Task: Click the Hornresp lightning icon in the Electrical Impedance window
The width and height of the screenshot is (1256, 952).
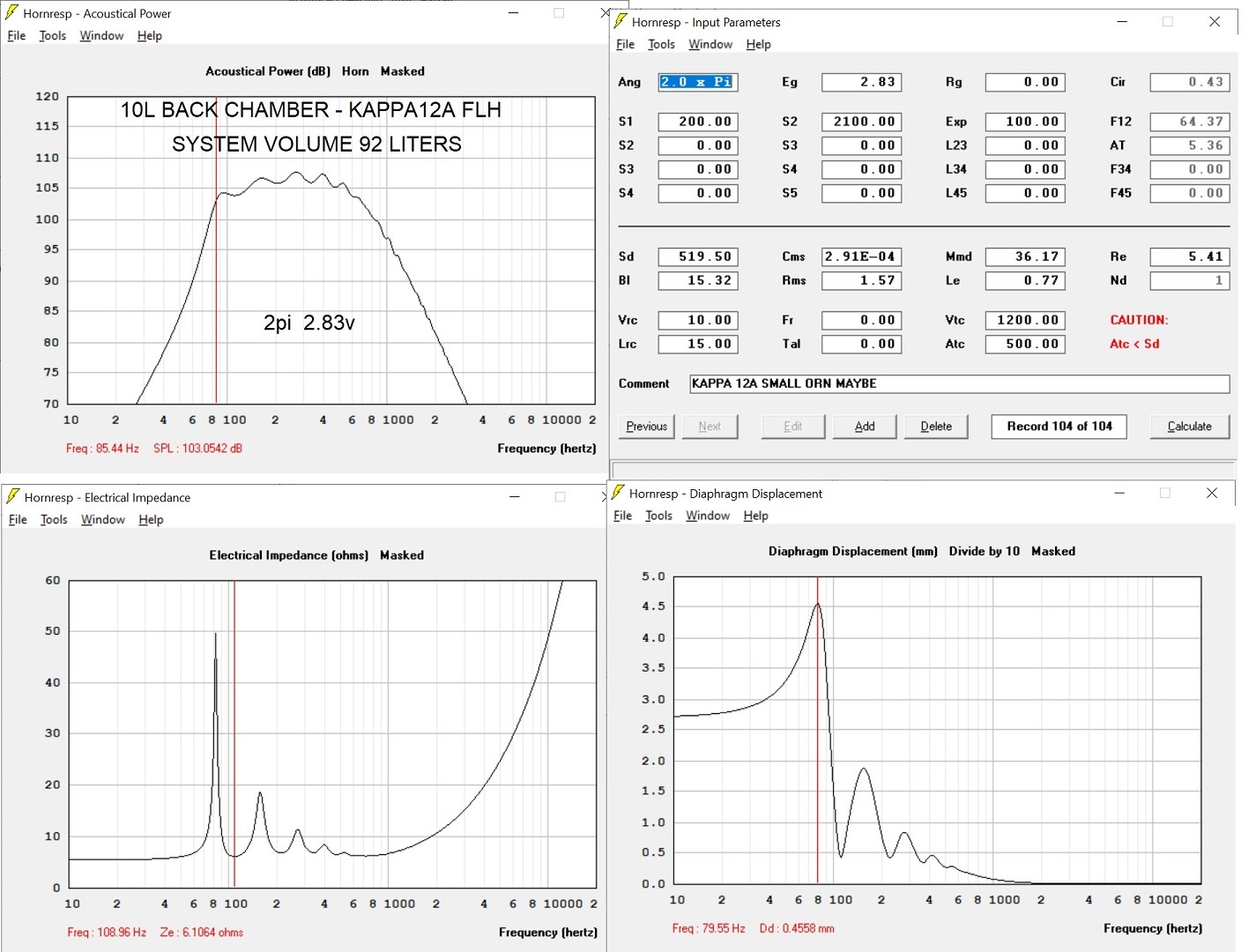Action: coord(12,497)
